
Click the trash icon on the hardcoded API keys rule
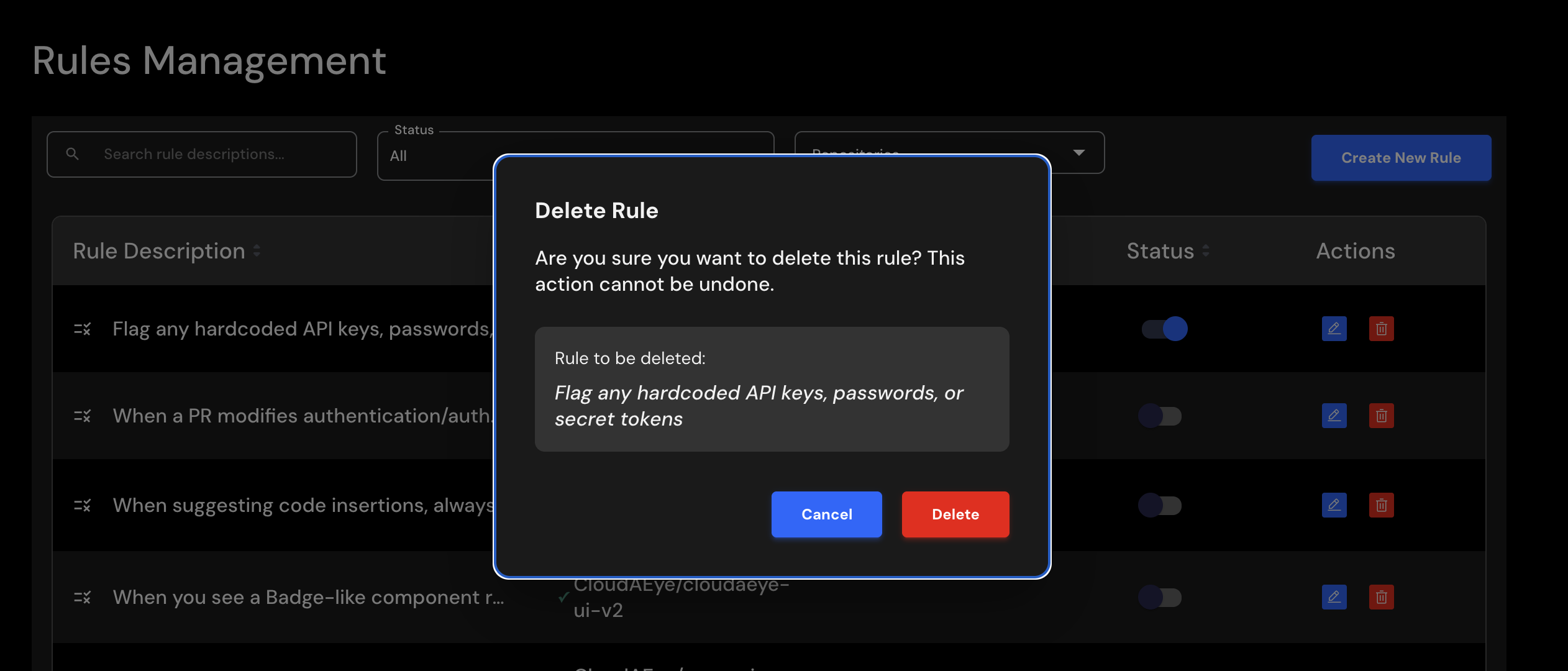[1380, 329]
